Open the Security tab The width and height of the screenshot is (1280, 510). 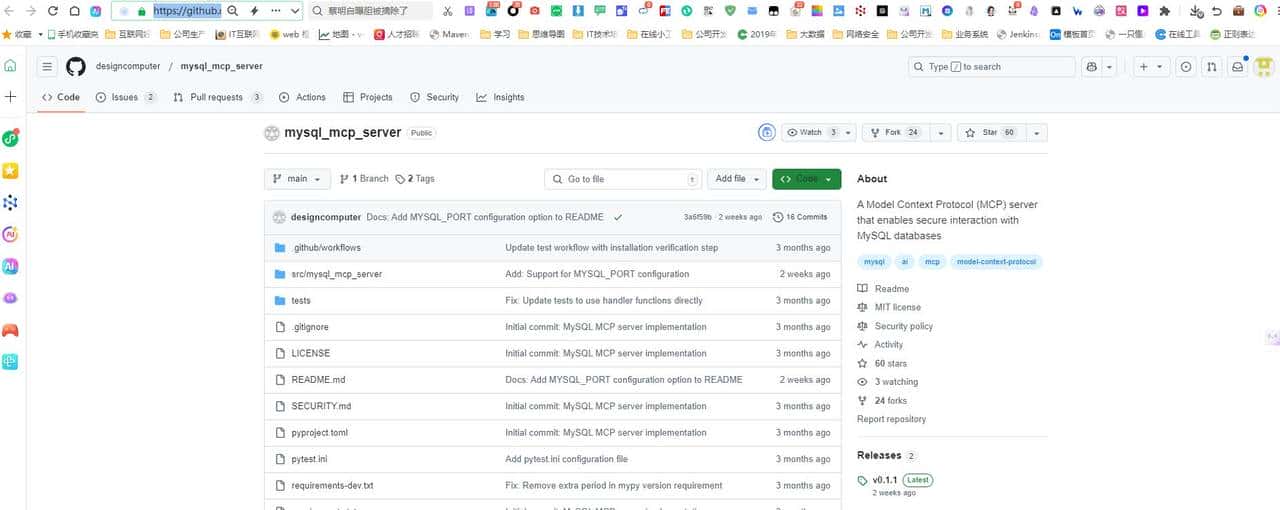tap(434, 97)
